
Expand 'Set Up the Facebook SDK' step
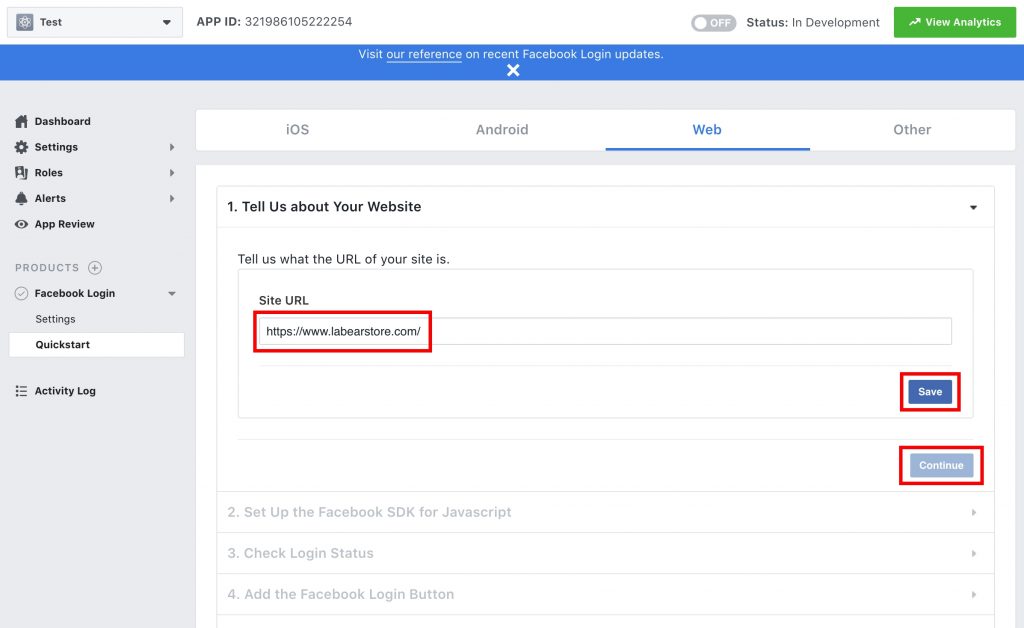(605, 512)
